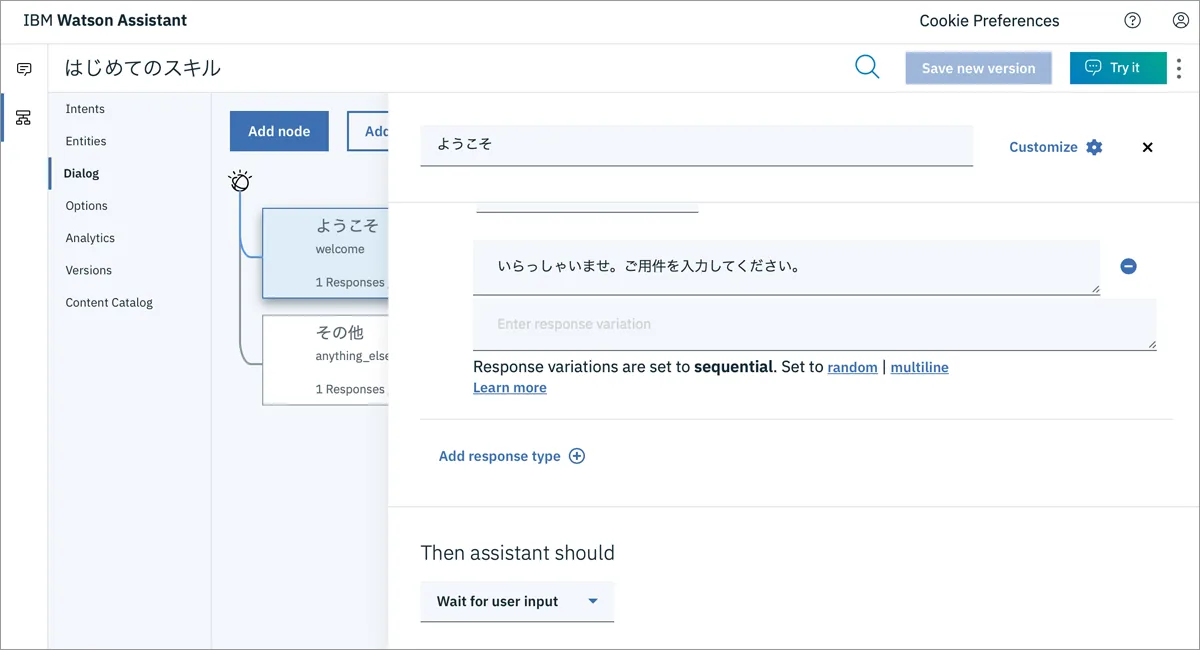Click the partially hidden Add button beside Add node

368,131
